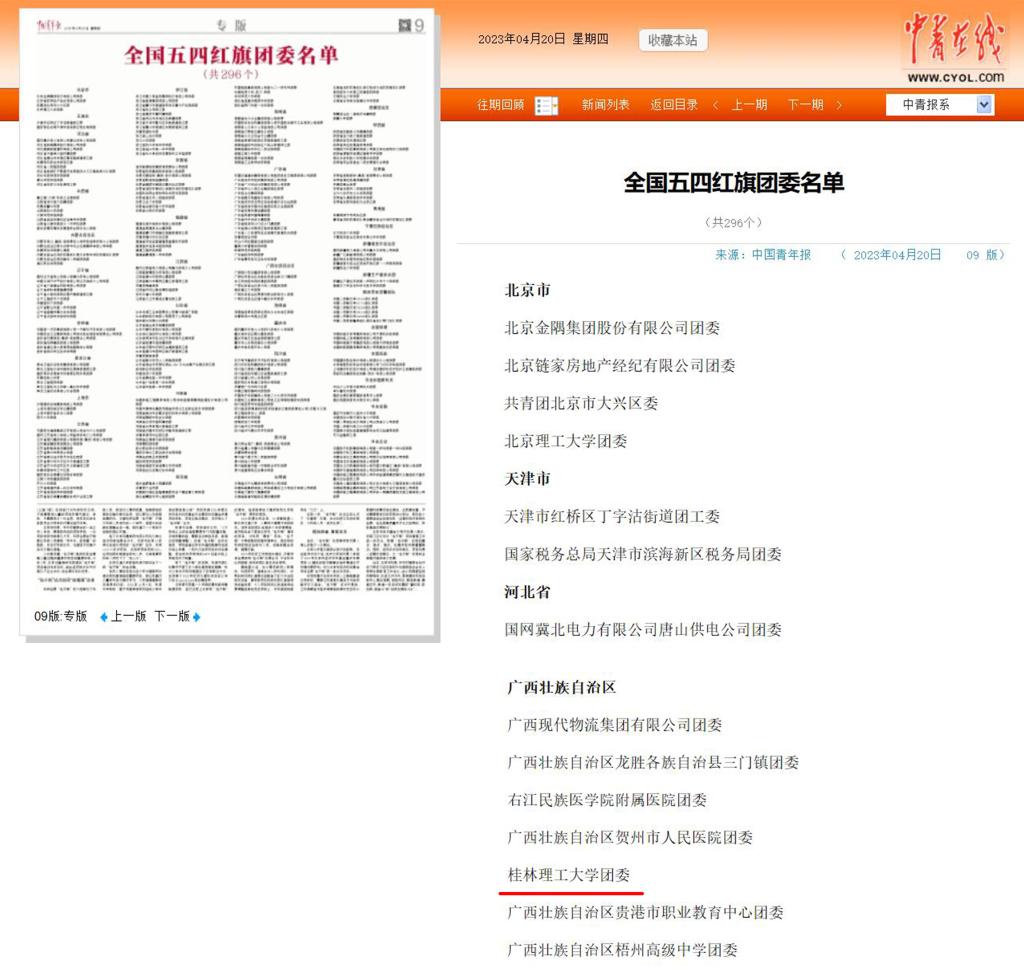The height and width of the screenshot is (972, 1024).
Task: Click the 收藏本站 button
Action: 672,40
